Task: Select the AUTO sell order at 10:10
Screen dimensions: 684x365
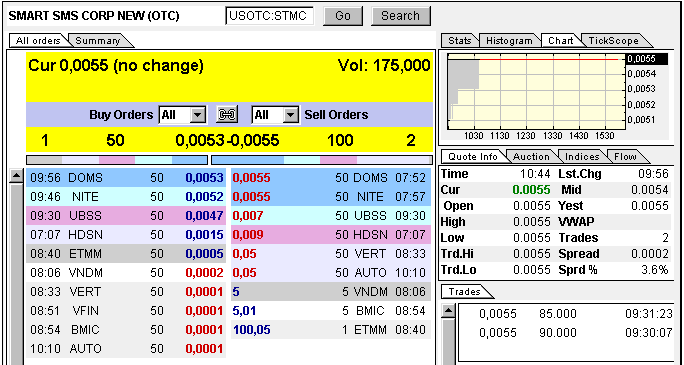Action: pyautogui.click(x=331, y=273)
